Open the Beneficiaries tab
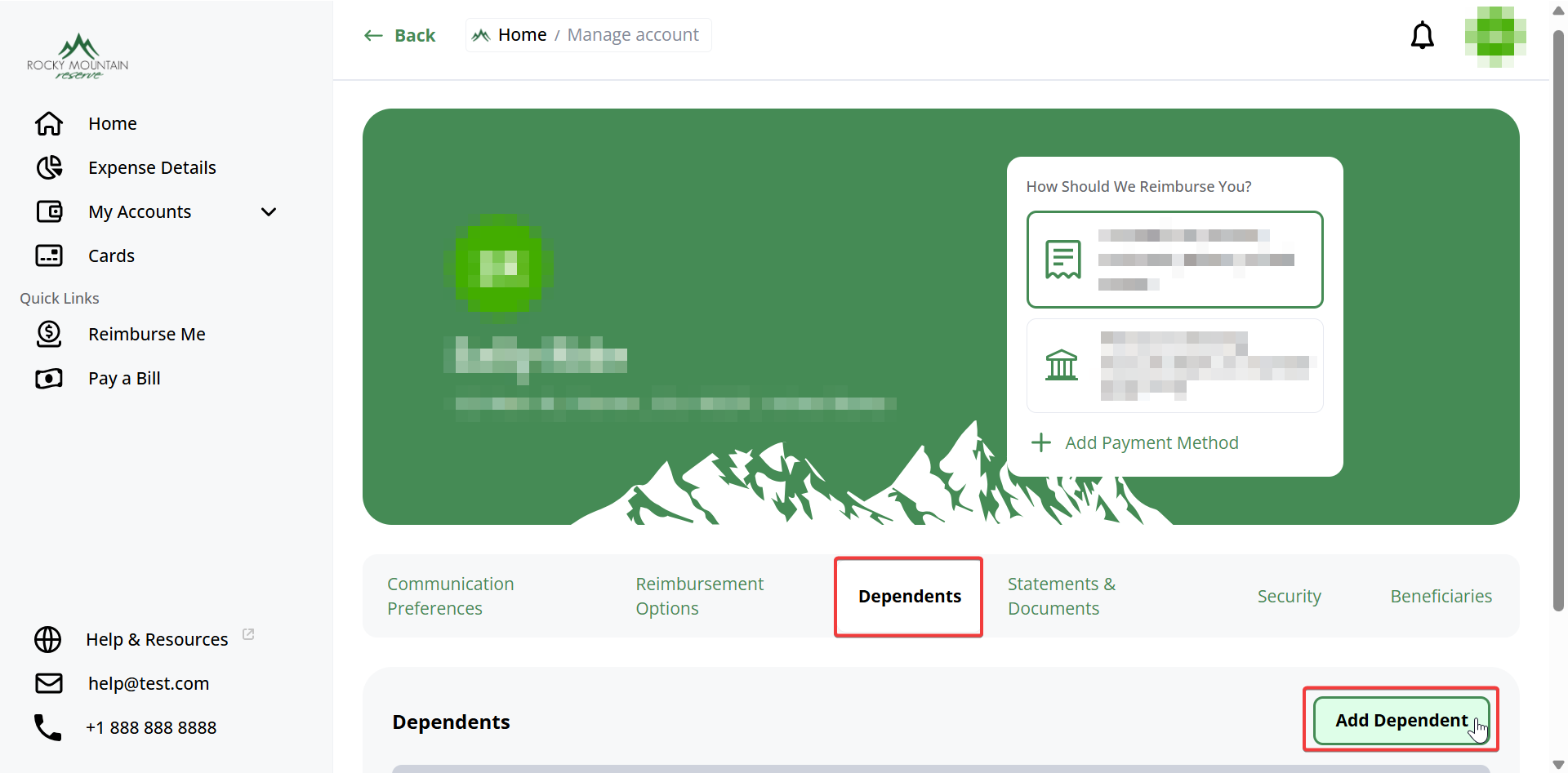This screenshot has height=773, width=1568. 1441,597
